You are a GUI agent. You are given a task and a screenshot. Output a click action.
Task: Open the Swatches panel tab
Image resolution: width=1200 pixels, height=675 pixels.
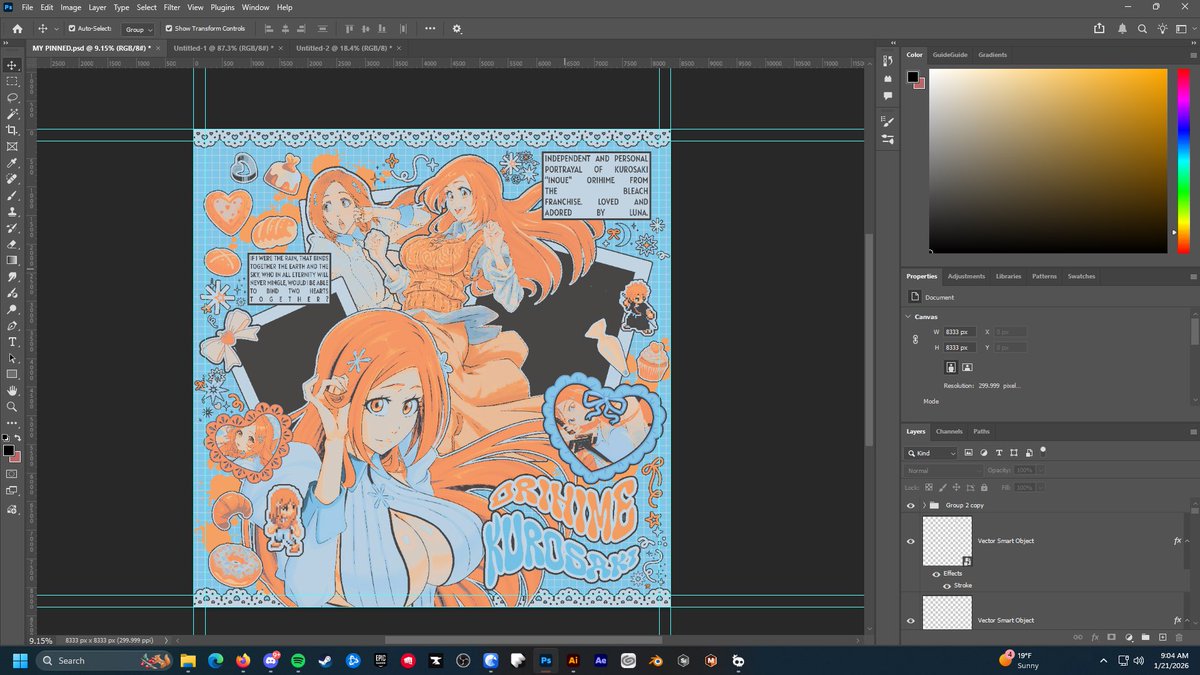pyautogui.click(x=1081, y=276)
